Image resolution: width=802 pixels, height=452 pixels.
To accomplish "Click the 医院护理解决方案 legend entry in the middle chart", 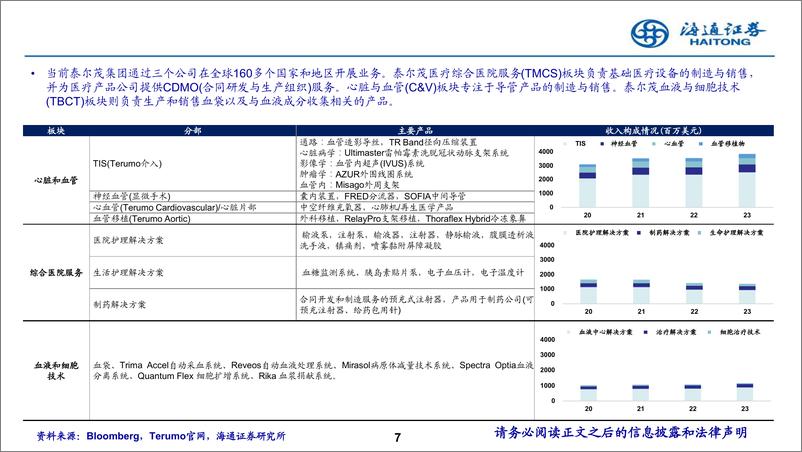I will click(596, 233).
